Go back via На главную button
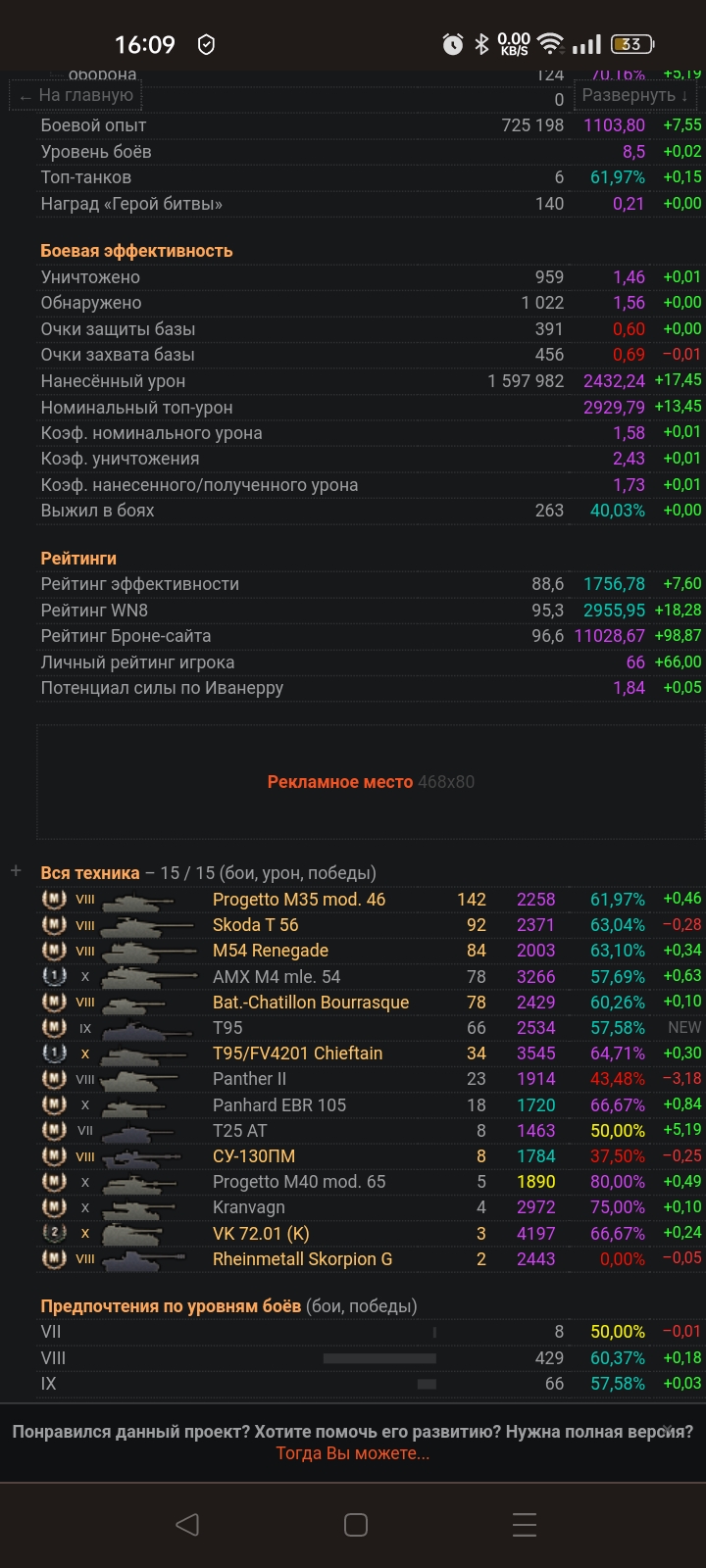 click(76, 95)
